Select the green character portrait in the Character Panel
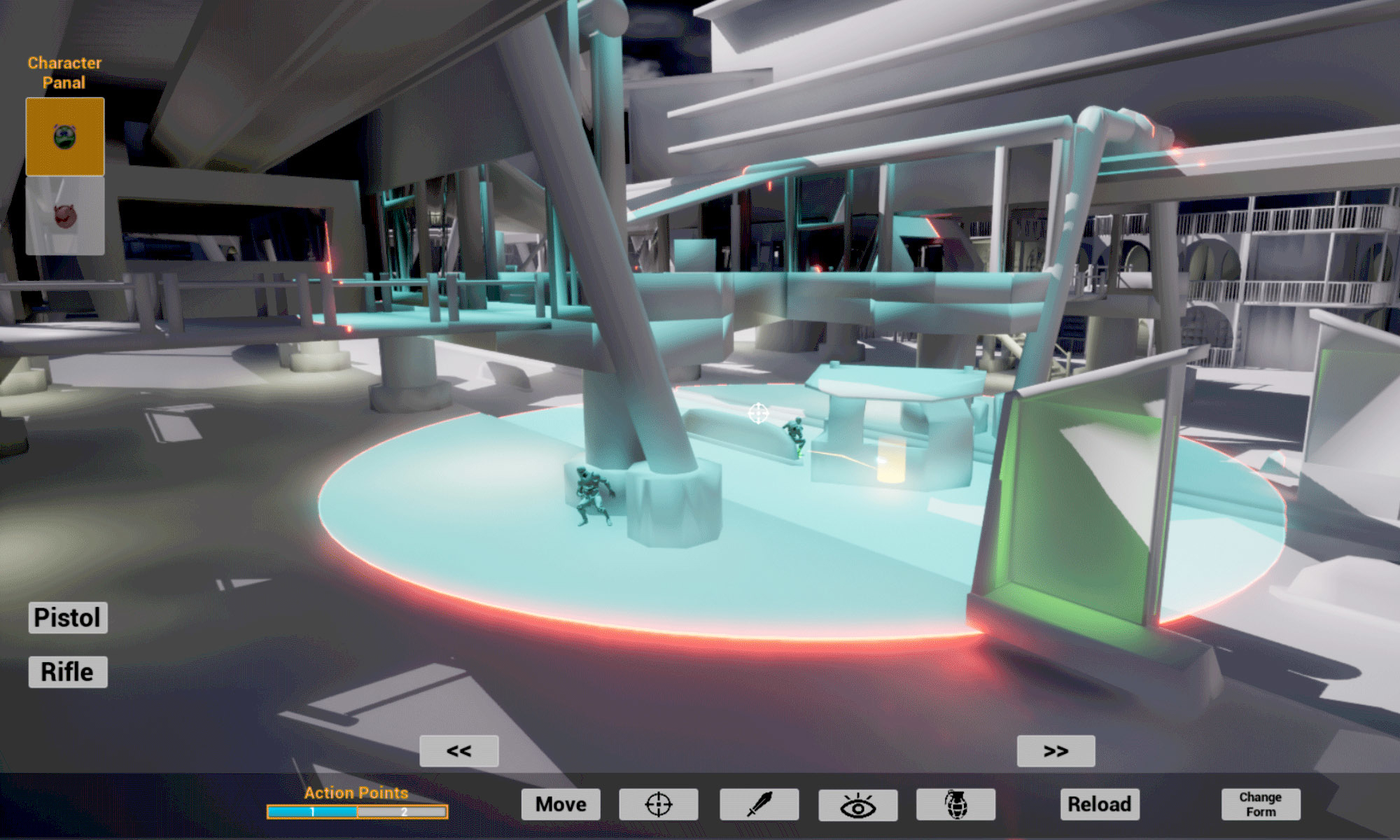Image resolution: width=1400 pixels, height=840 pixels. click(65, 136)
